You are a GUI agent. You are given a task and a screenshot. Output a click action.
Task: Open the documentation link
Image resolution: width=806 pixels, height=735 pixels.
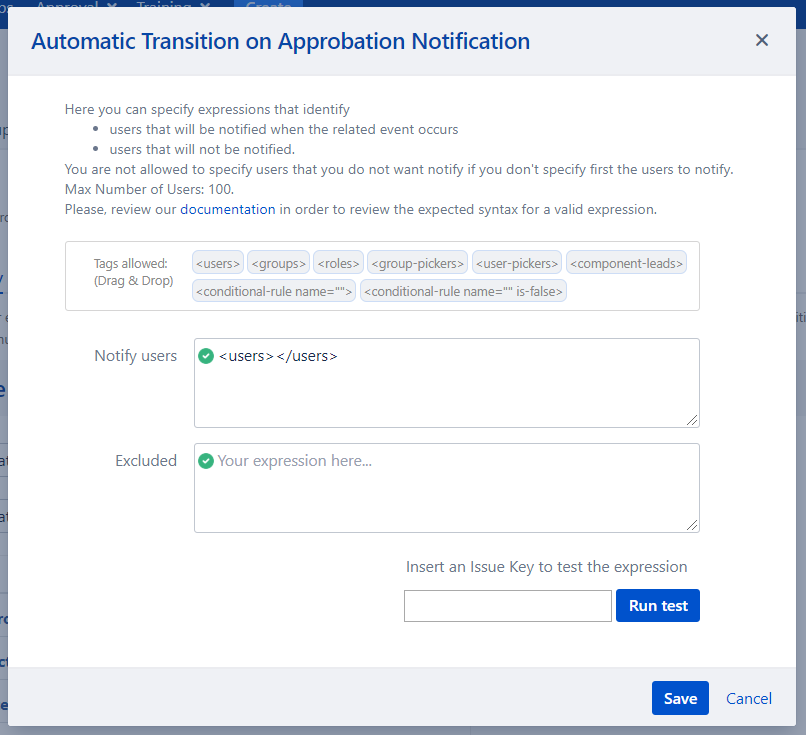pyautogui.click(x=227, y=210)
